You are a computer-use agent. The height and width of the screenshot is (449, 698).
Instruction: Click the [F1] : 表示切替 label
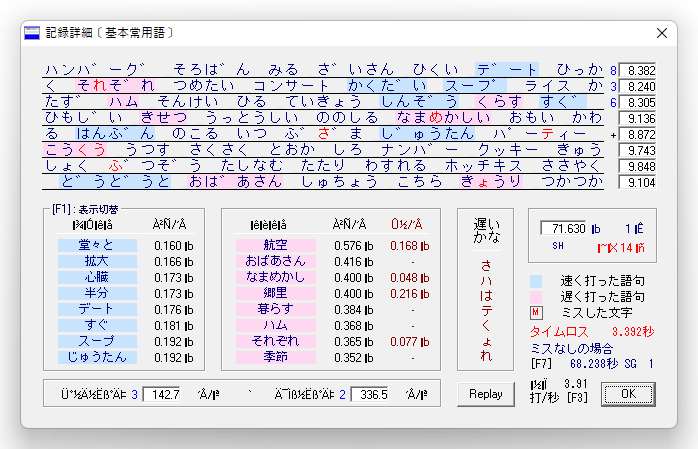click(x=85, y=209)
